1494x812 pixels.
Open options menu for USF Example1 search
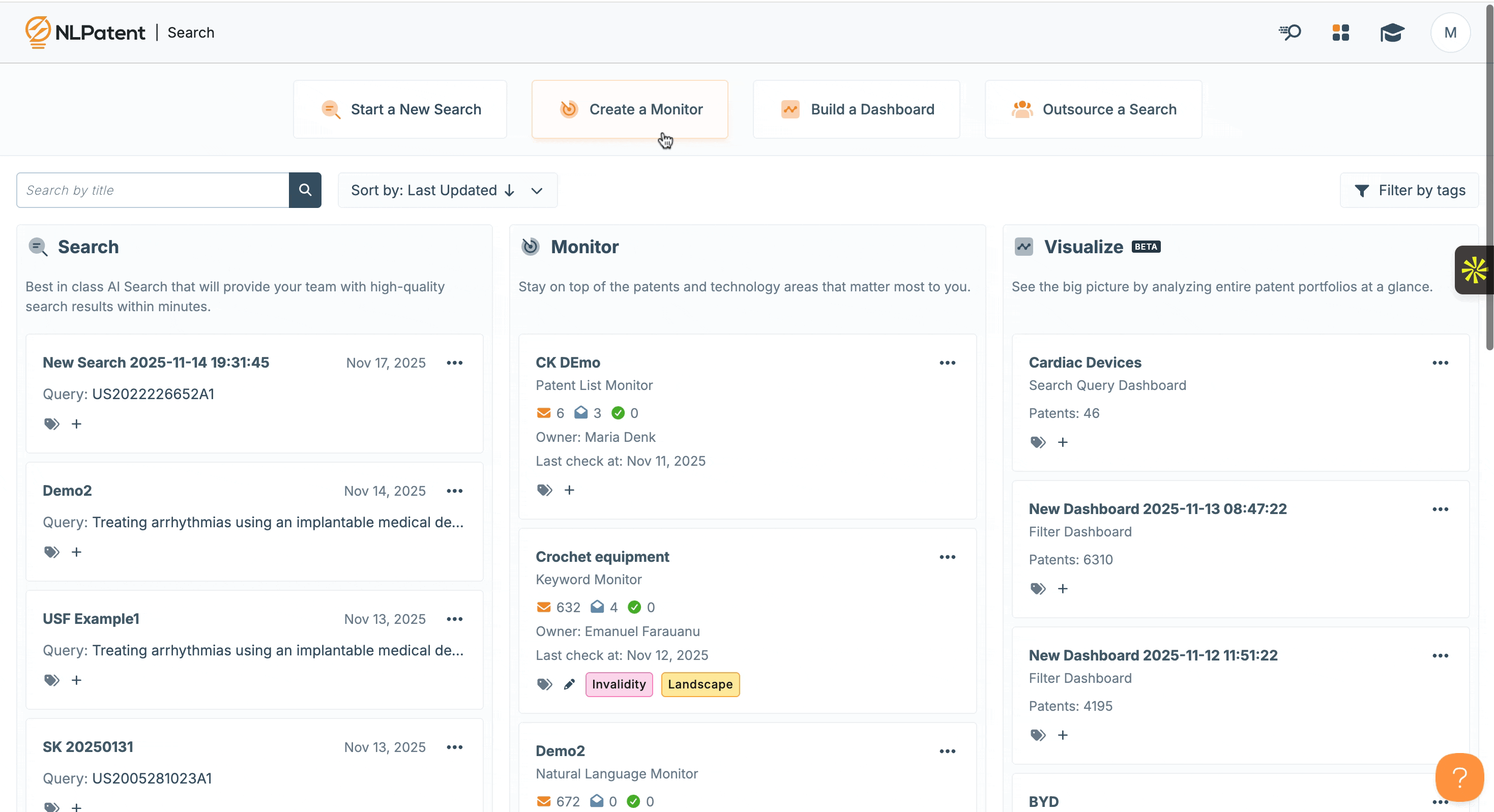(455, 619)
